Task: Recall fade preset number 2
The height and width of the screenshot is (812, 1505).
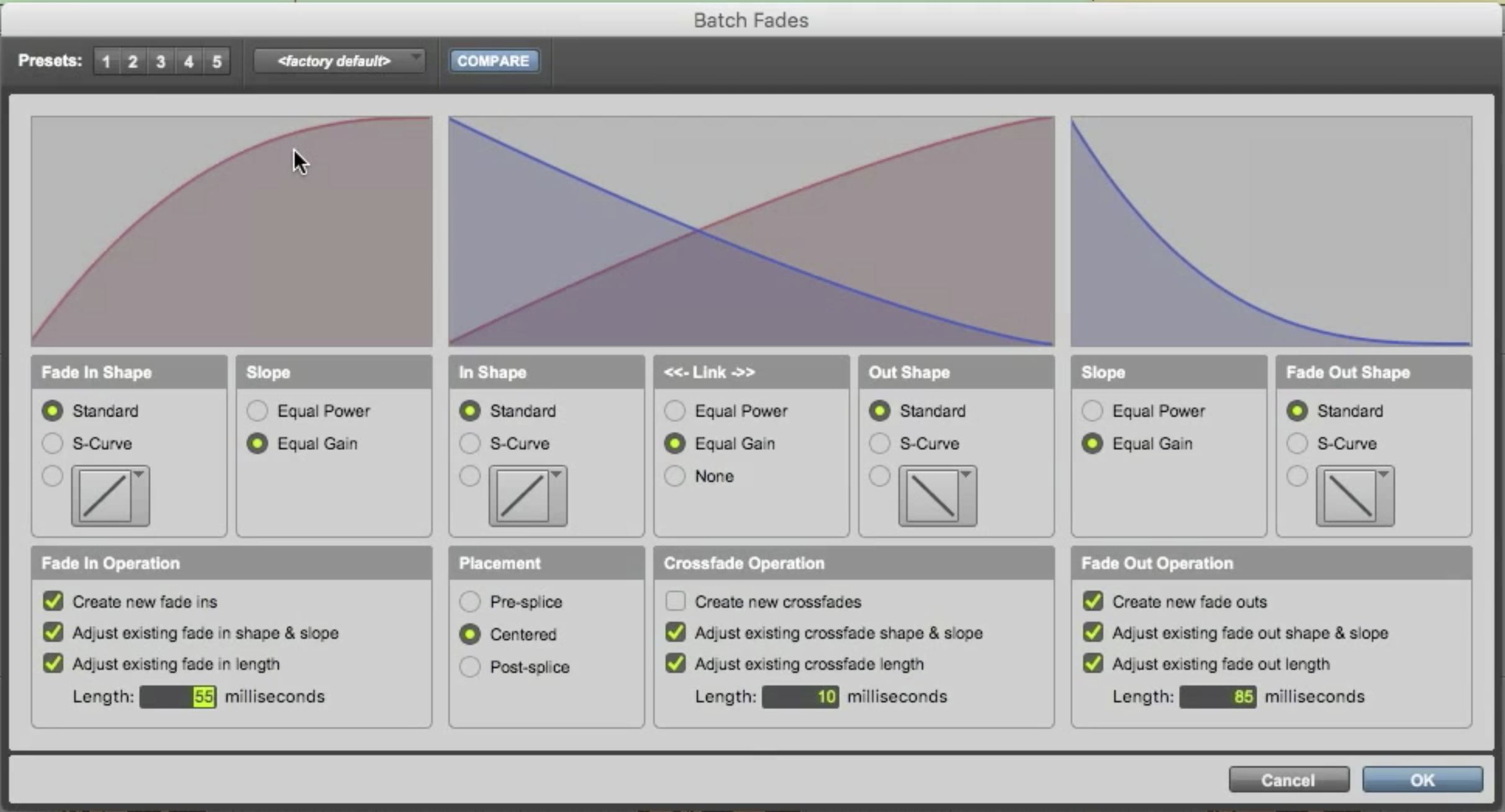Action: coord(133,61)
